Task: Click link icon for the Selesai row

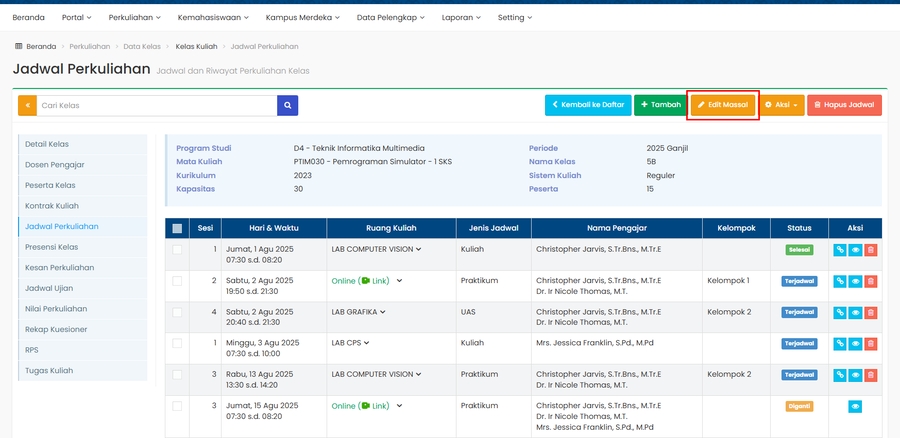Action: tap(840, 250)
